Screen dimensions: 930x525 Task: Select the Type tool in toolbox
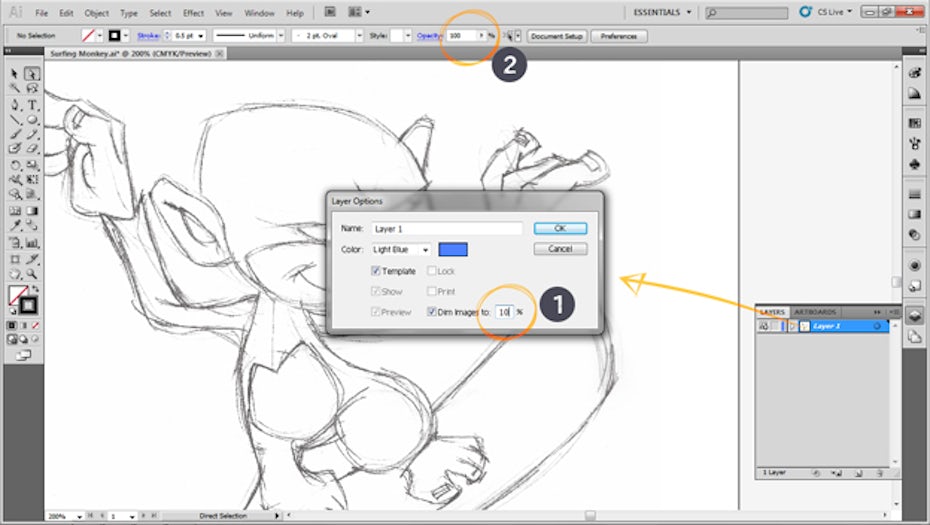click(33, 104)
